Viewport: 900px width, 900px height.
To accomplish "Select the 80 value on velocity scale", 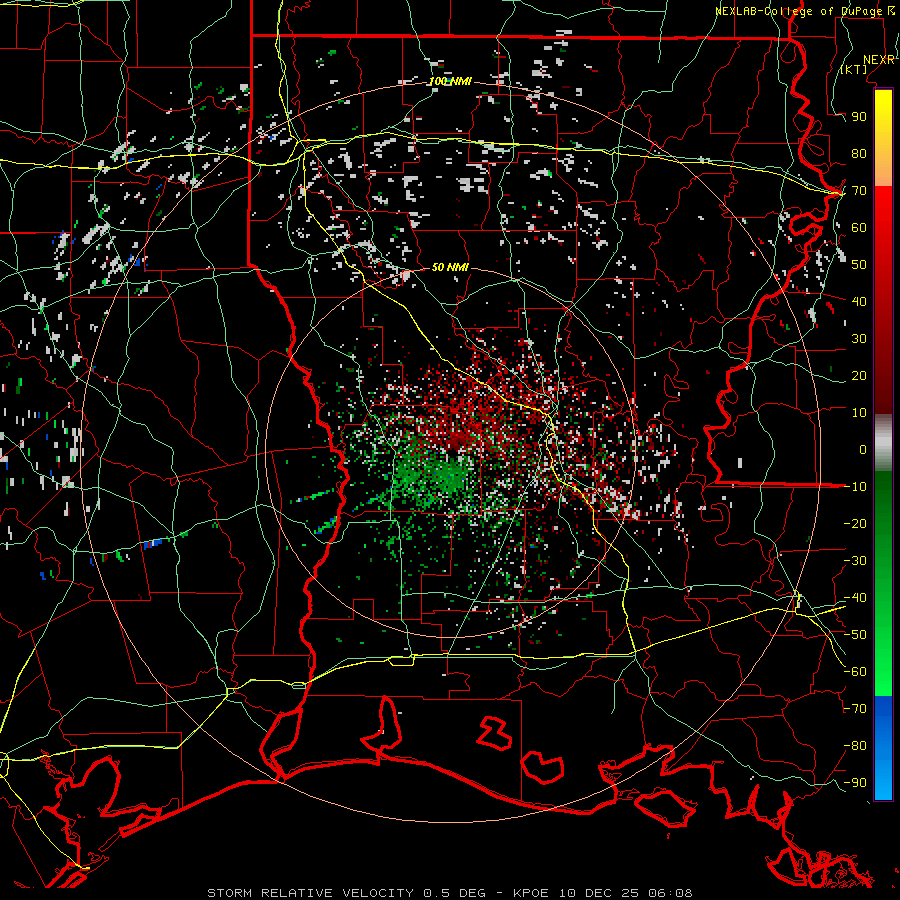I will (859, 153).
